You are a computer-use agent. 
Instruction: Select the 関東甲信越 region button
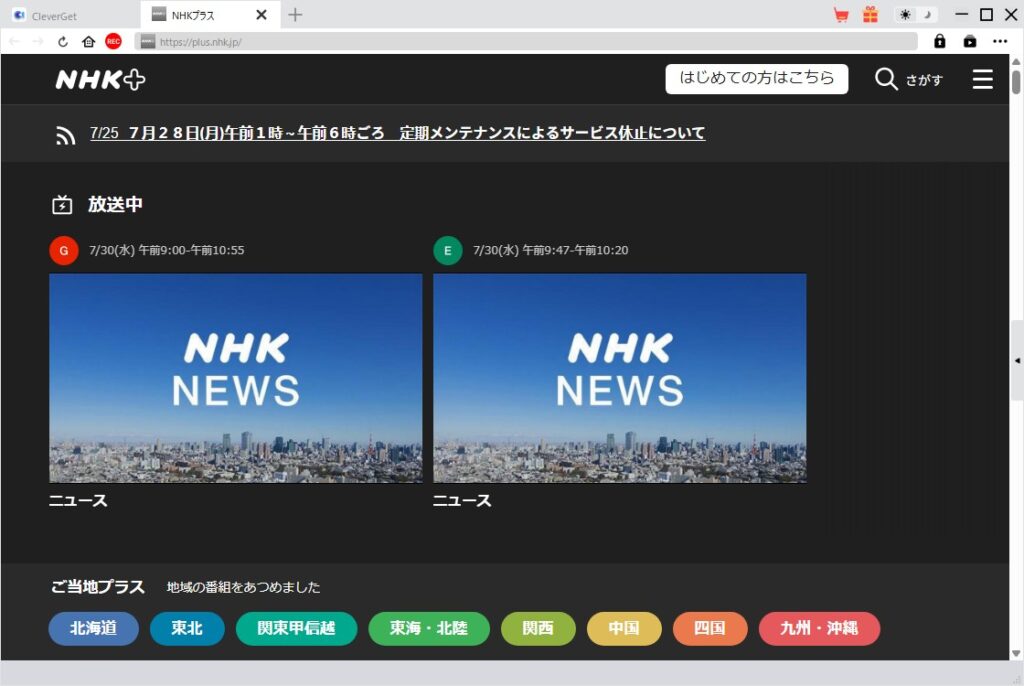[x=296, y=629]
